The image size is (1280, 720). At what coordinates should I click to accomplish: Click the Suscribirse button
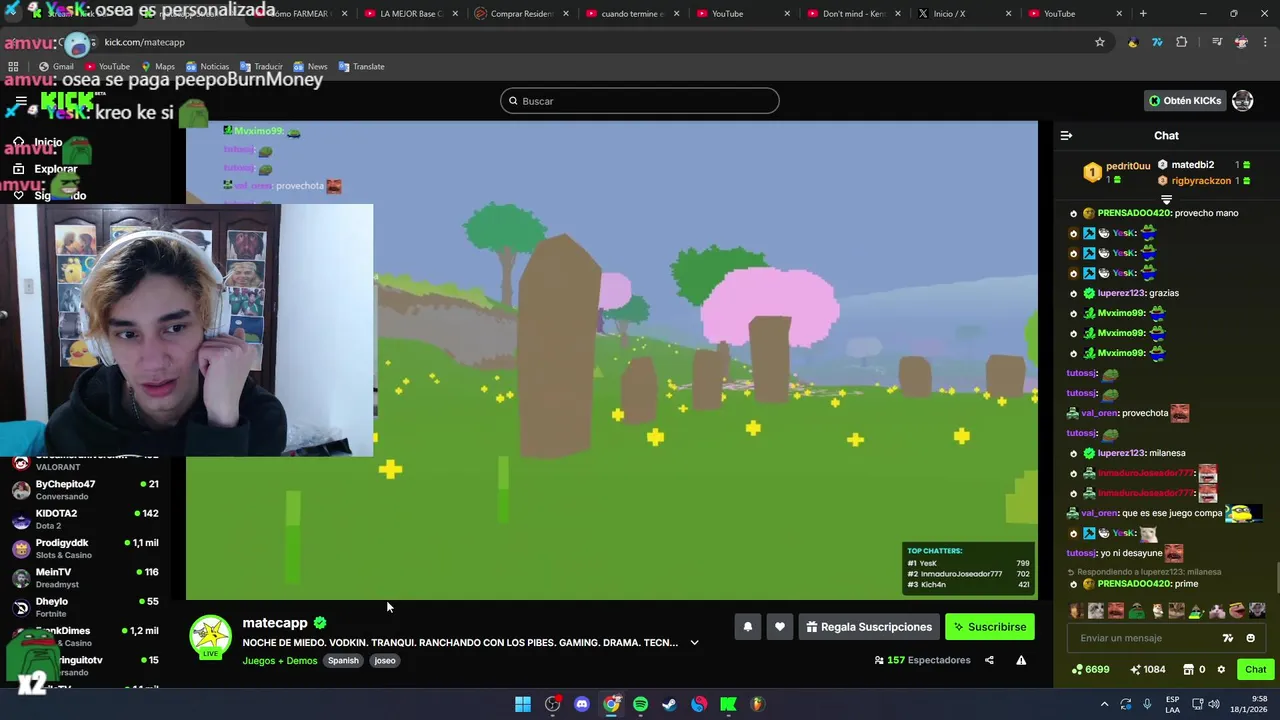click(990, 627)
